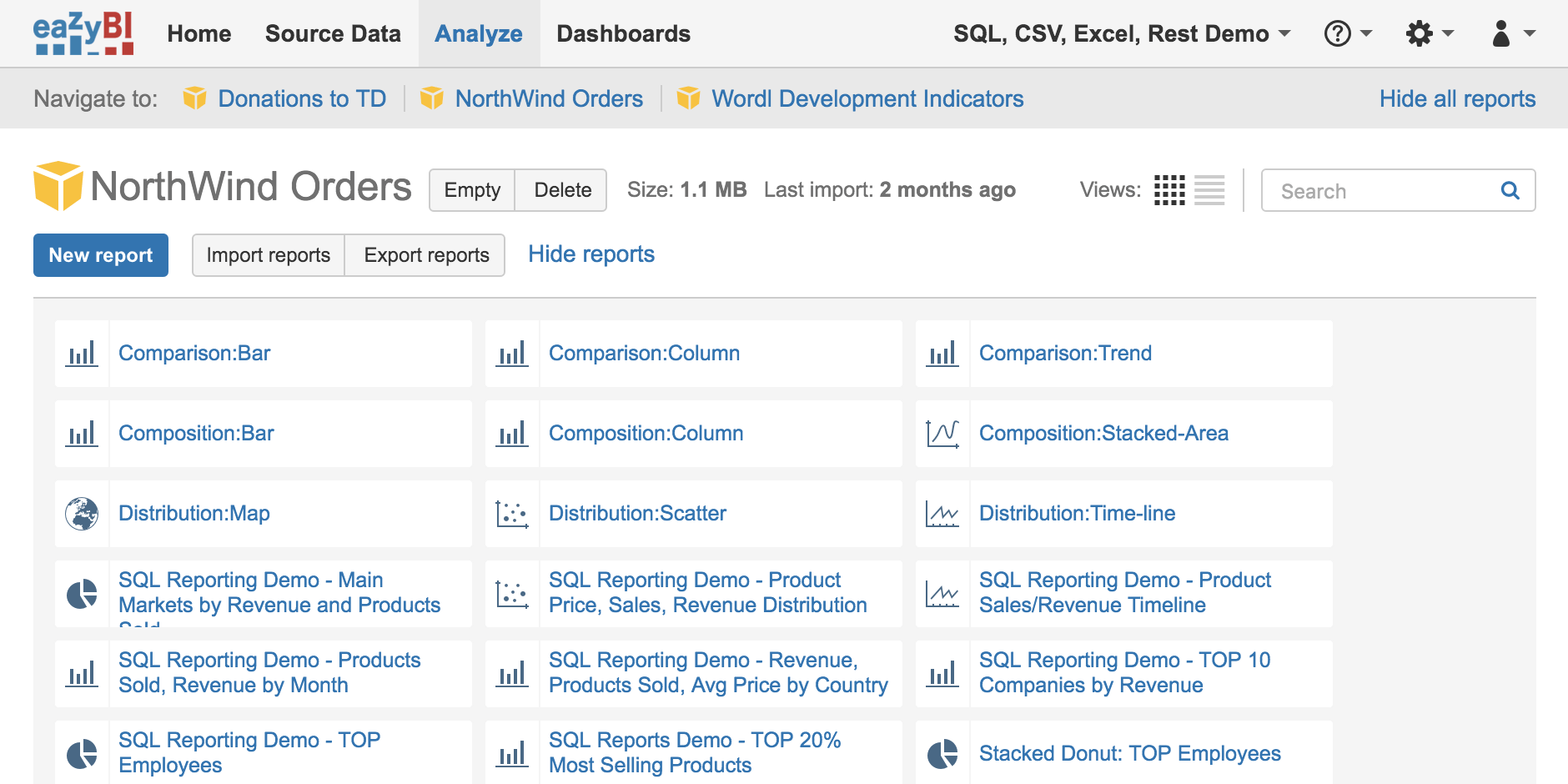The width and height of the screenshot is (1568, 784).
Task: Click bar icon of Products Sold by Month
Action: click(x=82, y=674)
